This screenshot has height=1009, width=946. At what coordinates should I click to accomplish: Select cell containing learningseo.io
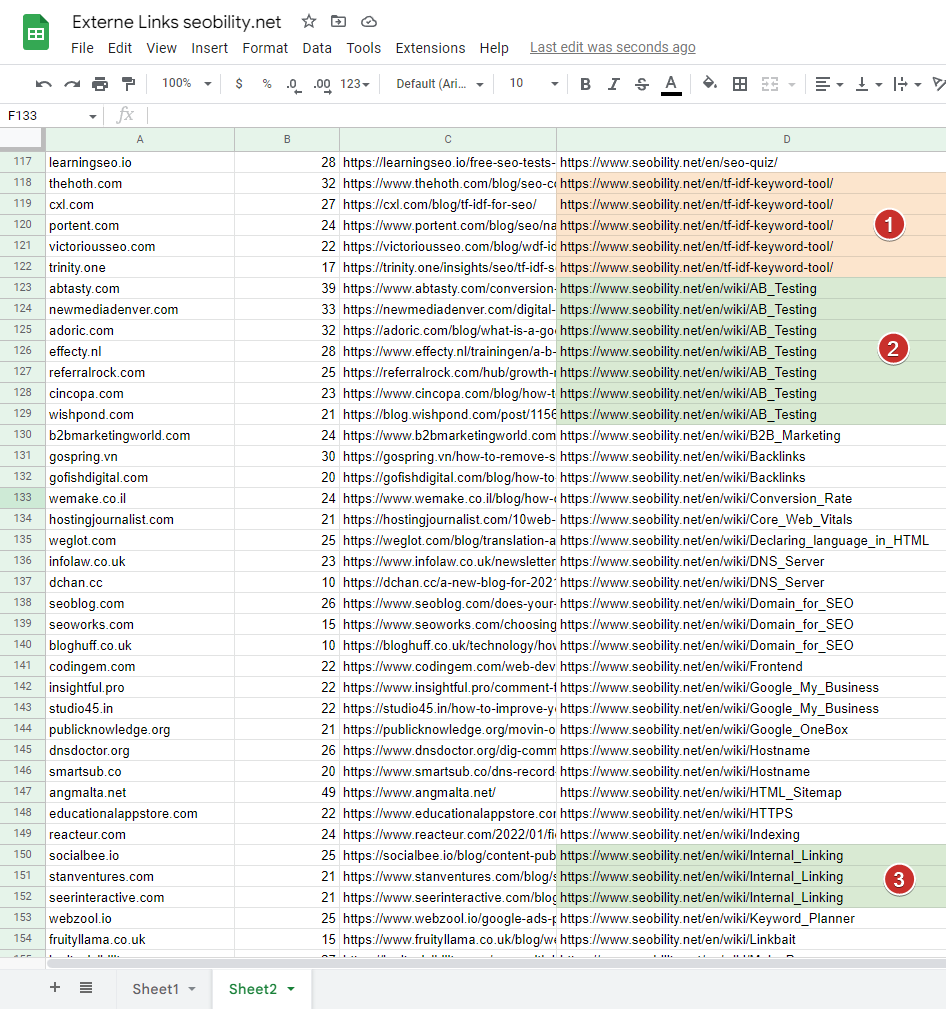pyautogui.click(x=140, y=162)
